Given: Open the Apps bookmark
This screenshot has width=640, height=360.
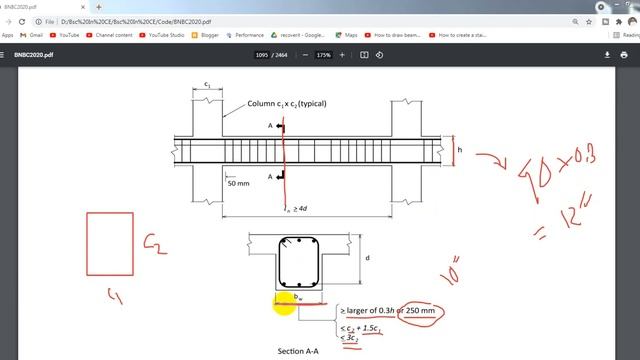Looking at the screenshot, I should pos(7,35).
